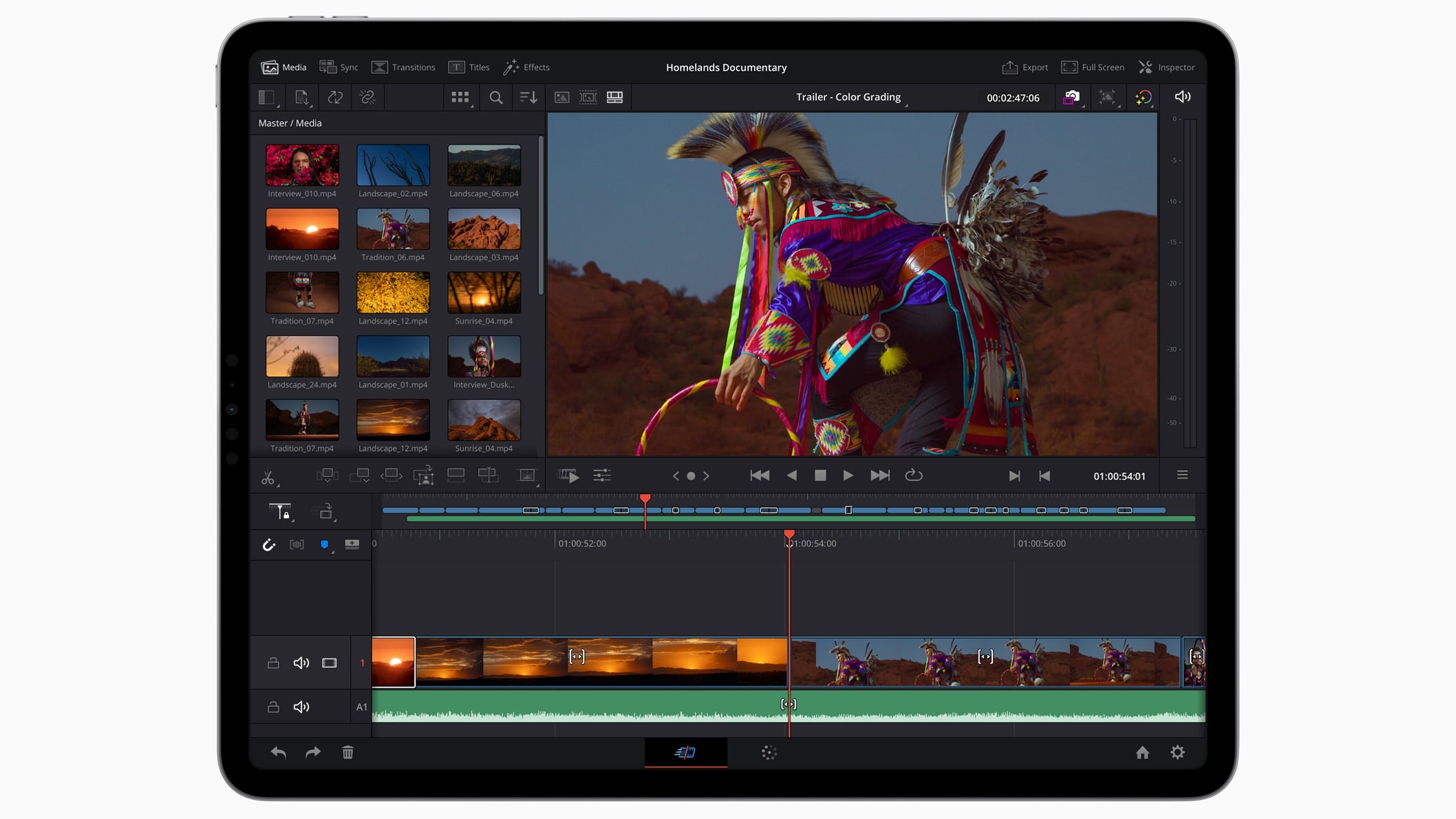The height and width of the screenshot is (819, 1456).
Task: Open the thumbnail grid view options
Action: (460, 97)
